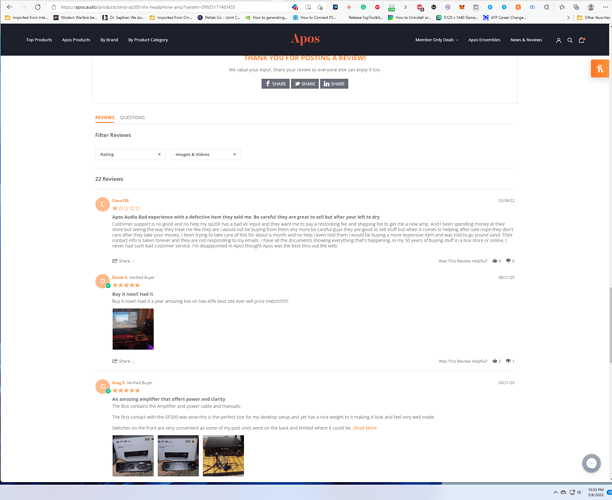Open the orange rewards widget on right edge
Screen dimensions: 612x500
point(600,69)
